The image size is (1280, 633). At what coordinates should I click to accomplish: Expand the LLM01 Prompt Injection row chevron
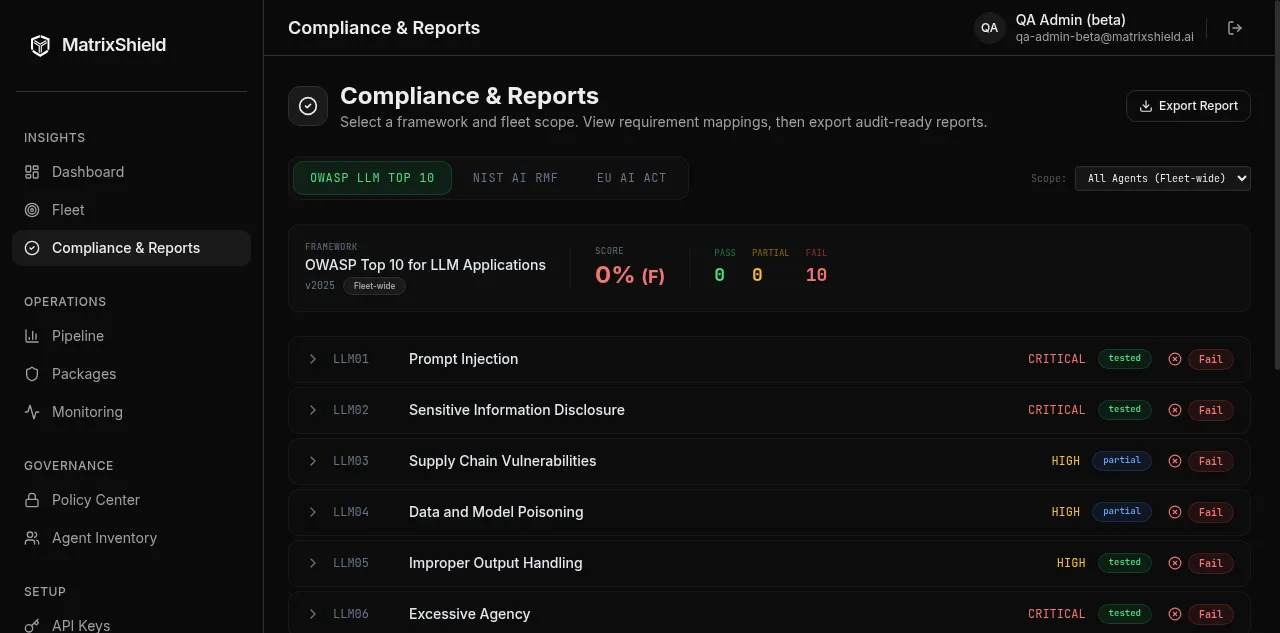313,359
